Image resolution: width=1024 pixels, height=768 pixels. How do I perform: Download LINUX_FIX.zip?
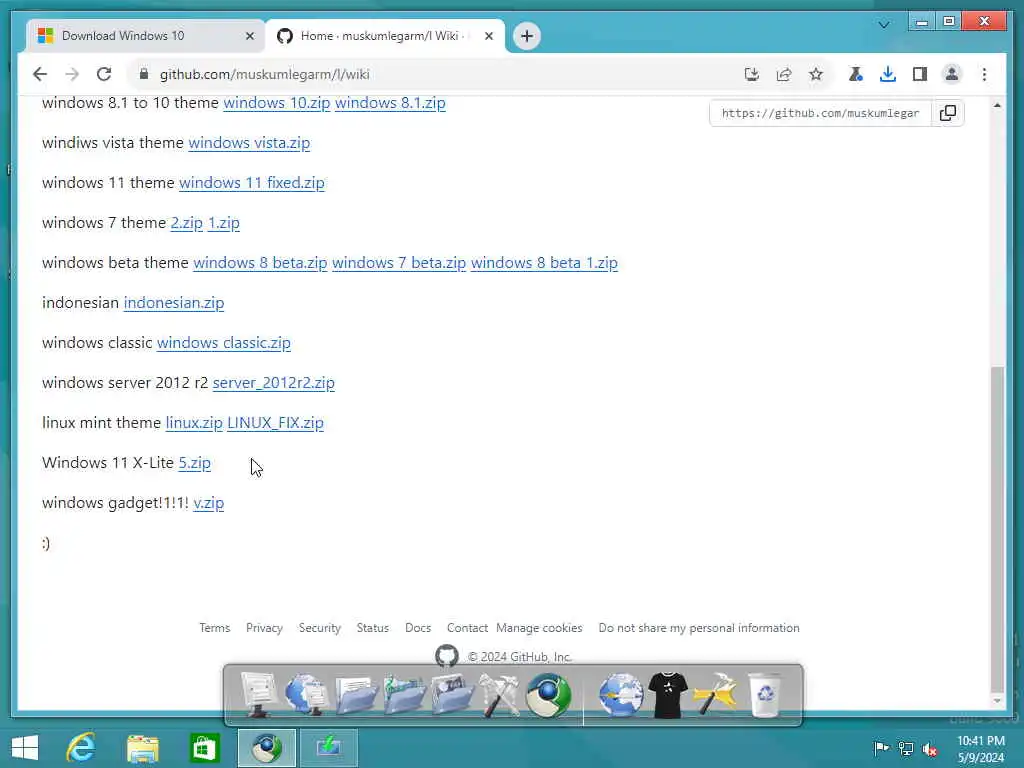[276, 423]
